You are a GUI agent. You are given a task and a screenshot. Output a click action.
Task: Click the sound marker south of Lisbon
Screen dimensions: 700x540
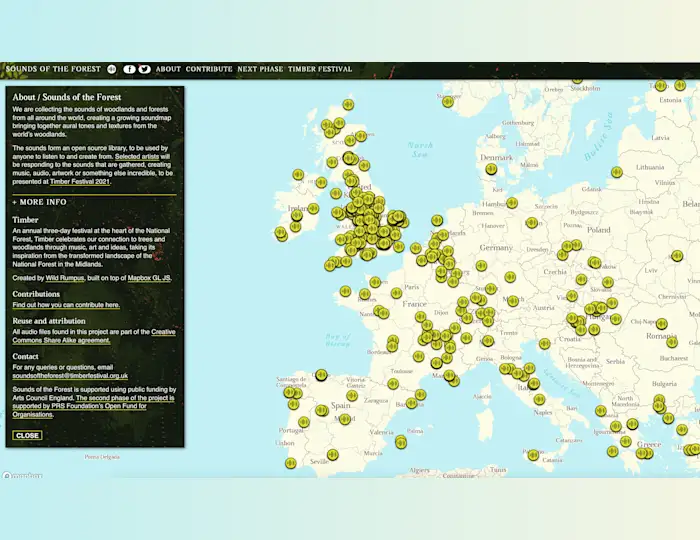[291, 463]
